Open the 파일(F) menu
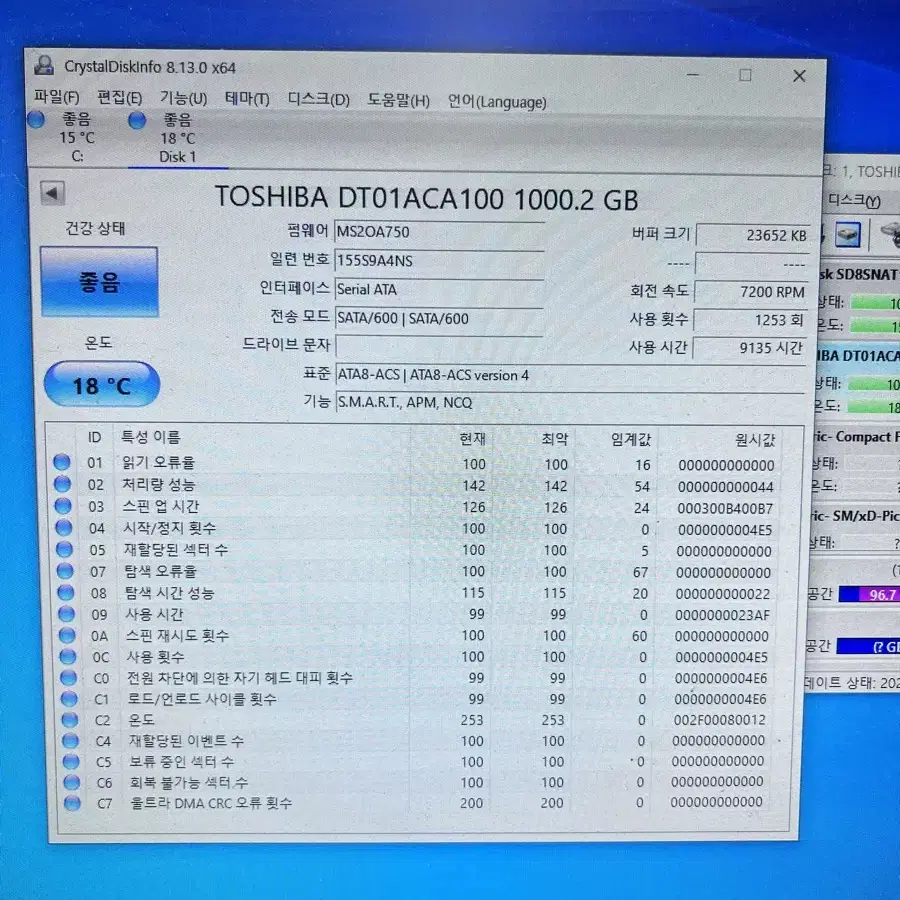 coord(56,97)
